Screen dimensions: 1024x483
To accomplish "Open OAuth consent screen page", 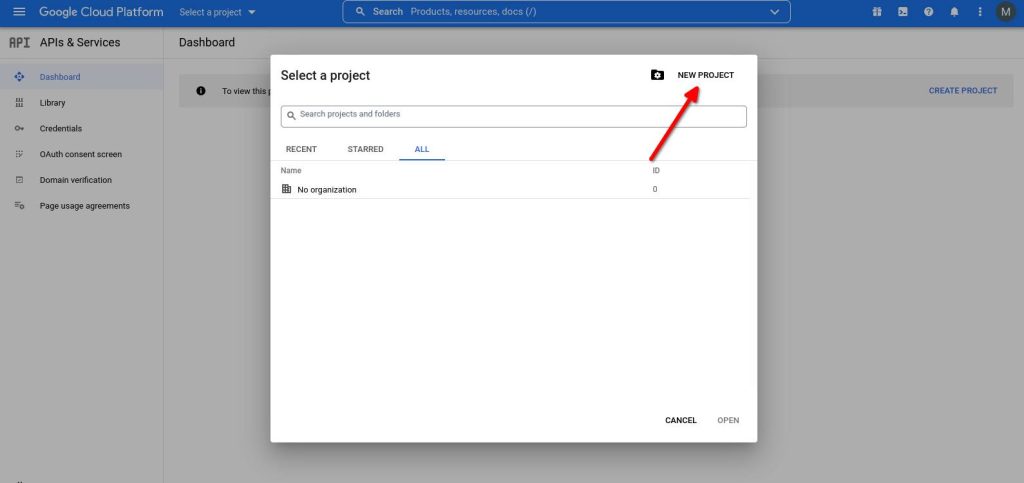I will click(81, 154).
